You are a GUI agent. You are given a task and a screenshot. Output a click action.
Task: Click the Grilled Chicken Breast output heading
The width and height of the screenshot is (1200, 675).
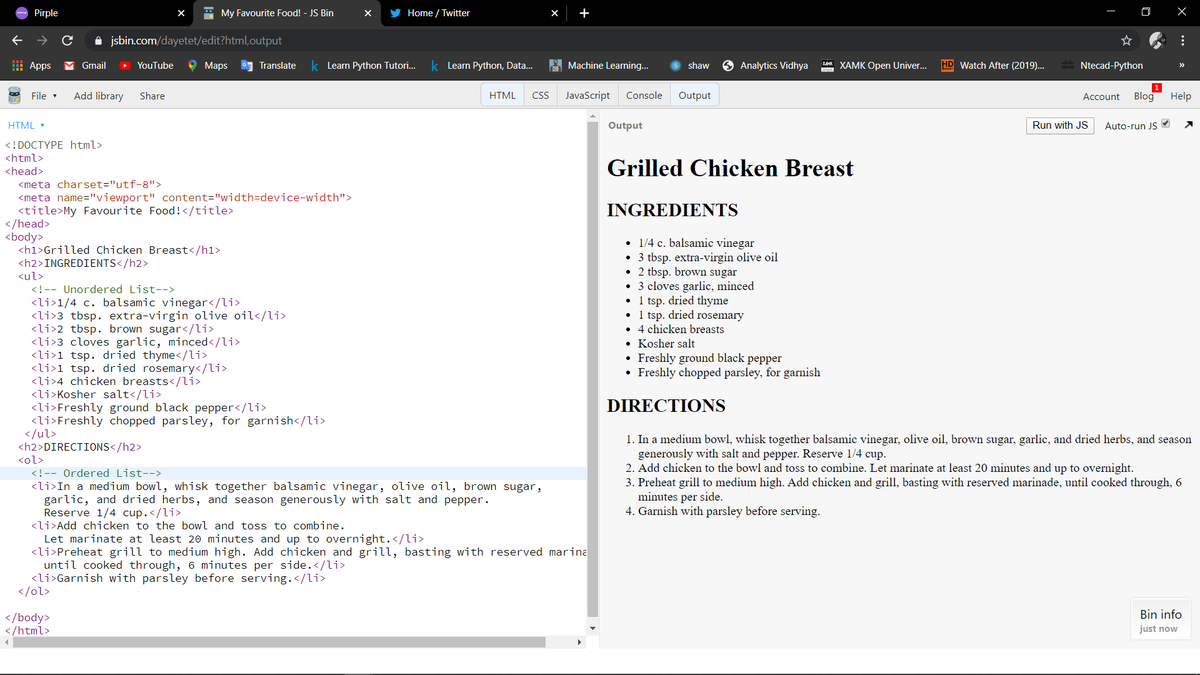pos(731,168)
